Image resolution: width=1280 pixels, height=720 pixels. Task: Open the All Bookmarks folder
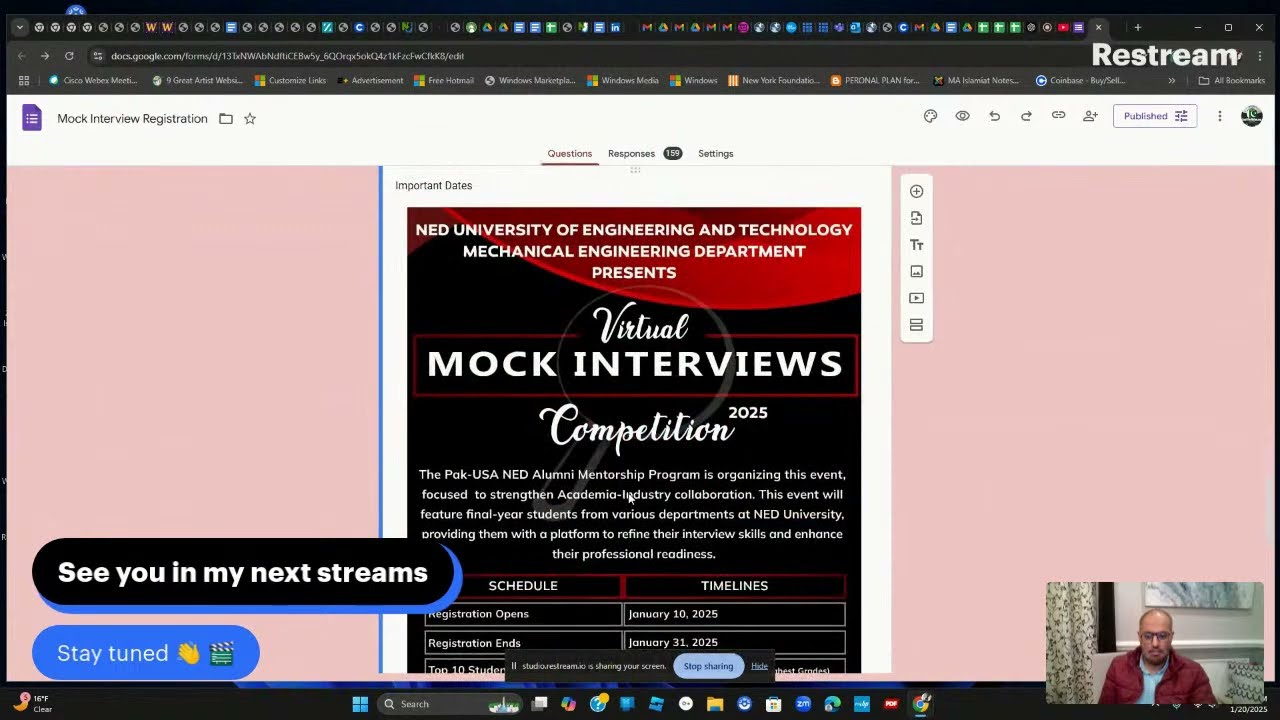coord(1232,80)
